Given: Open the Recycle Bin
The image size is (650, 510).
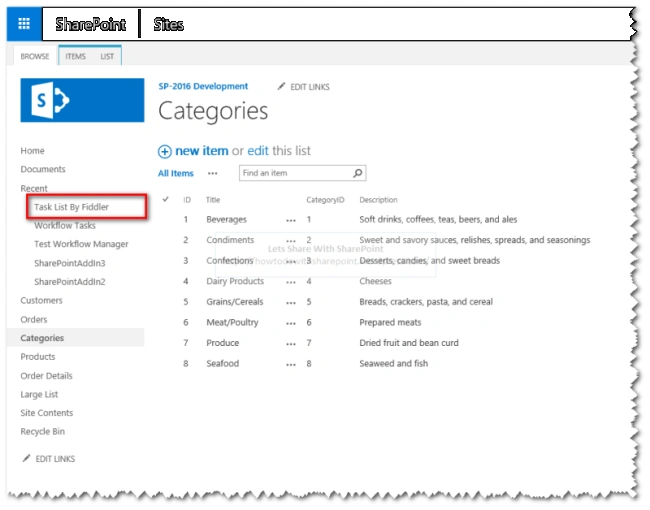Looking at the screenshot, I should point(43,432).
